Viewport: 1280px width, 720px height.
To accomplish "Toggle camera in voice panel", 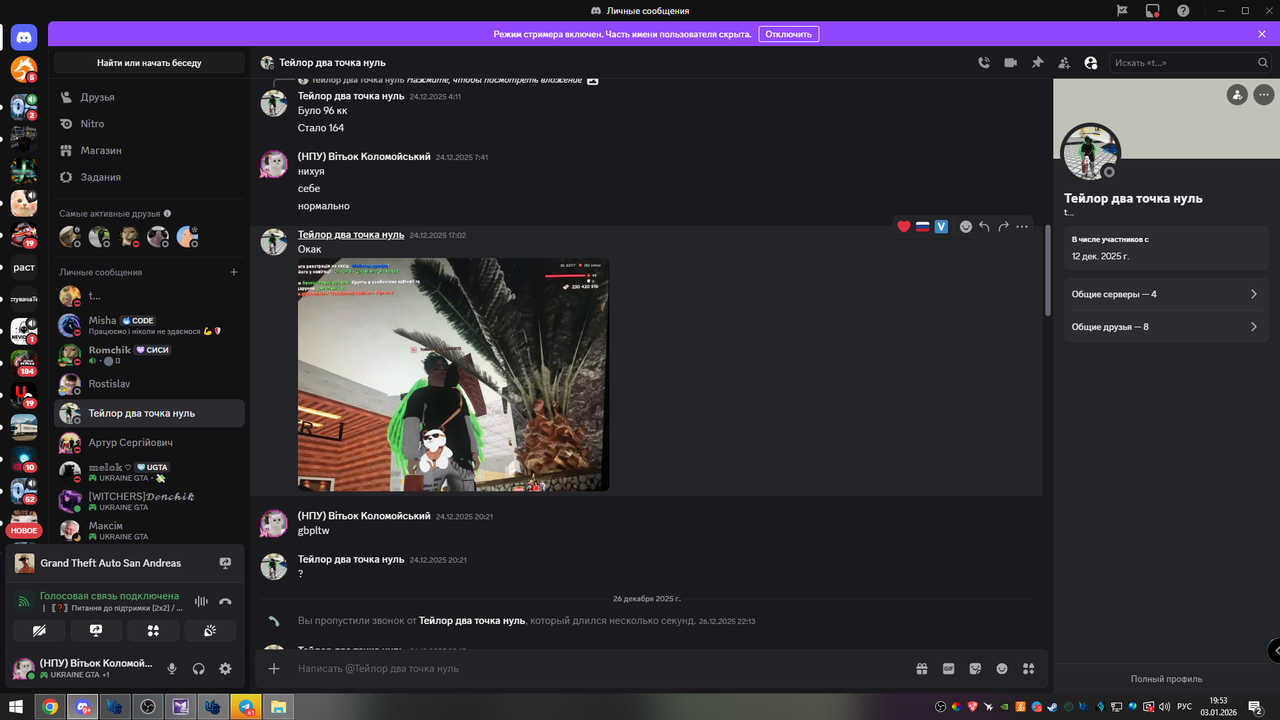I will 39,631.
